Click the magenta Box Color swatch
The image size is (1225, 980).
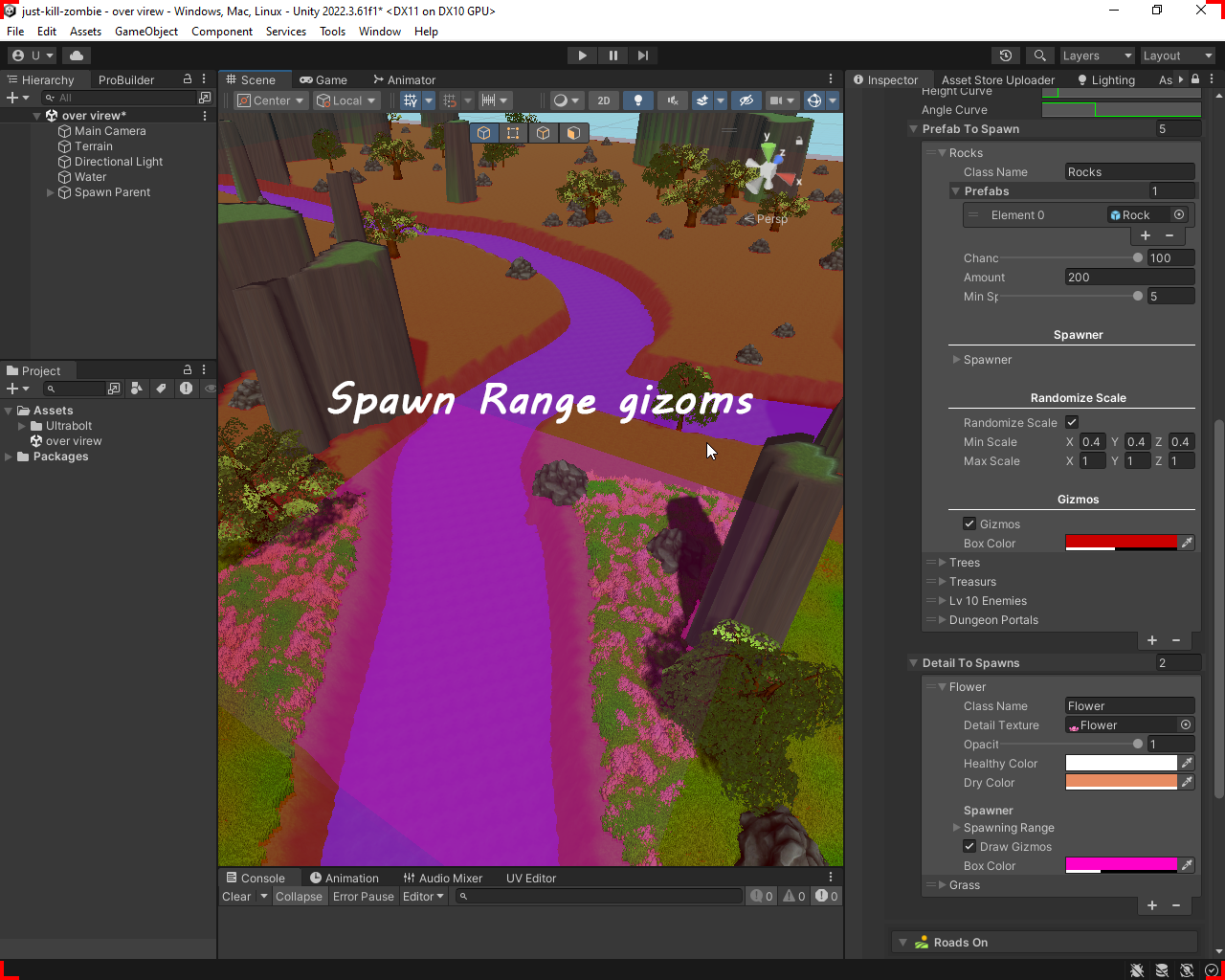click(x=1121, y=865)
